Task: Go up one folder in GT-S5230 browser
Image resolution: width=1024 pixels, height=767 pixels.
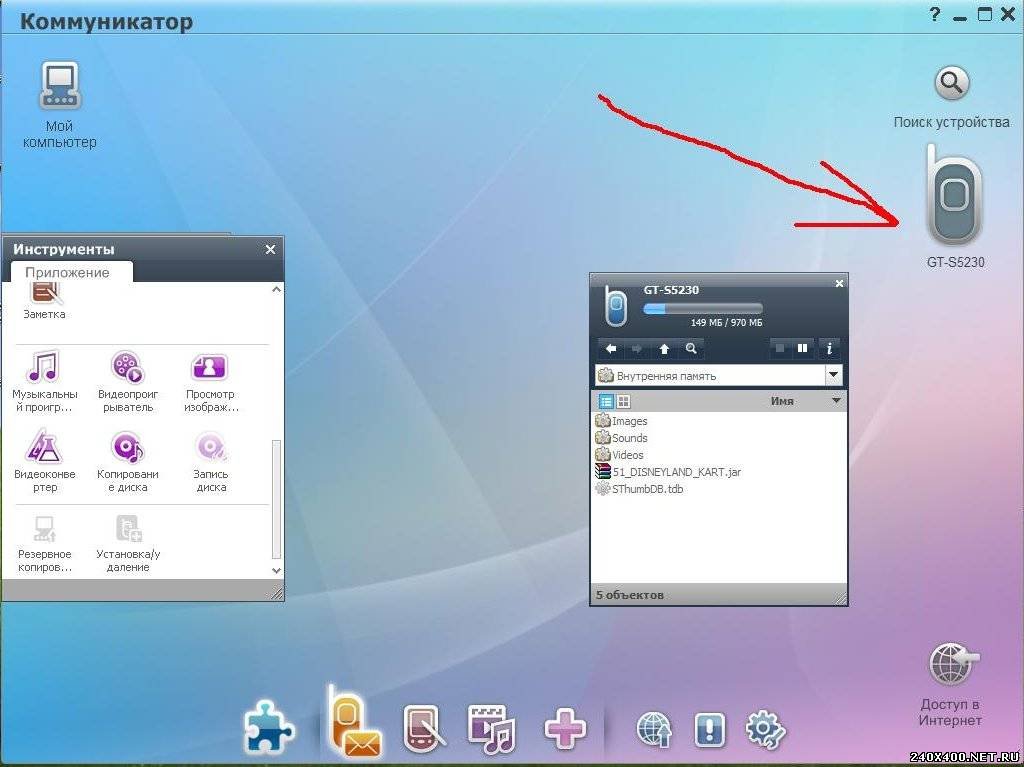Action: click(x=664, y=349)
